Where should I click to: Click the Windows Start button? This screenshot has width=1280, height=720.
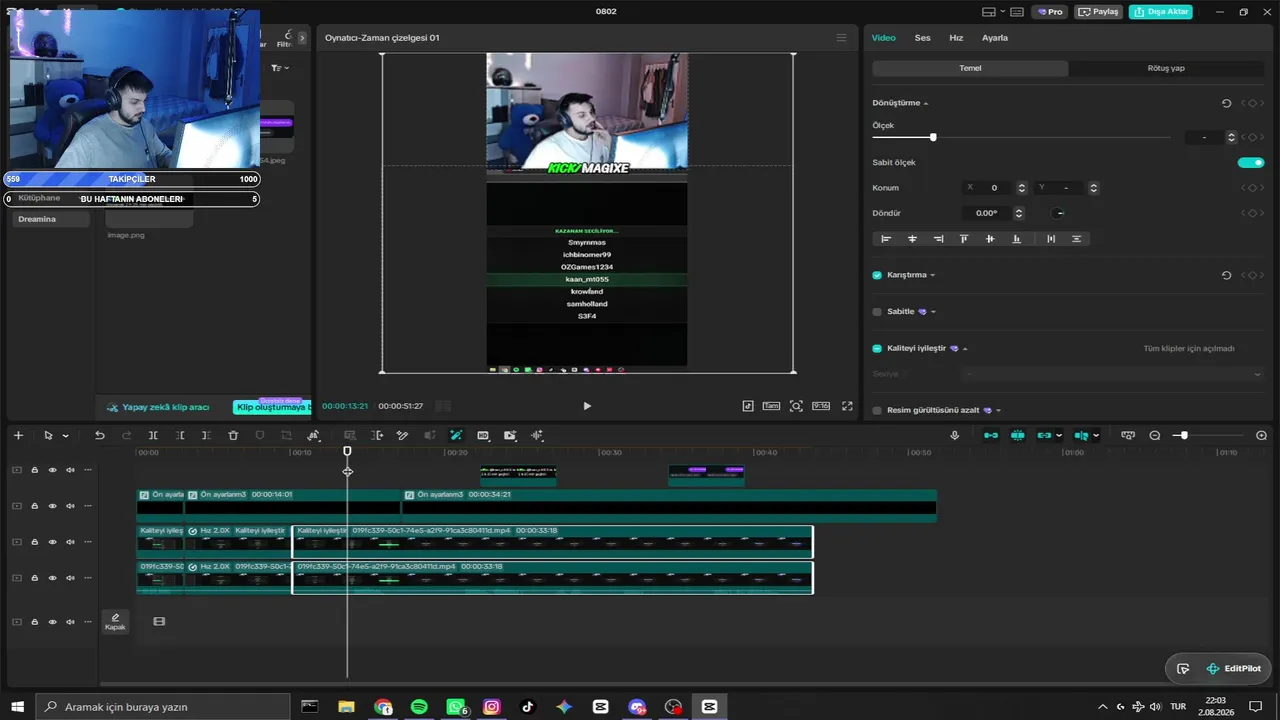17,706
